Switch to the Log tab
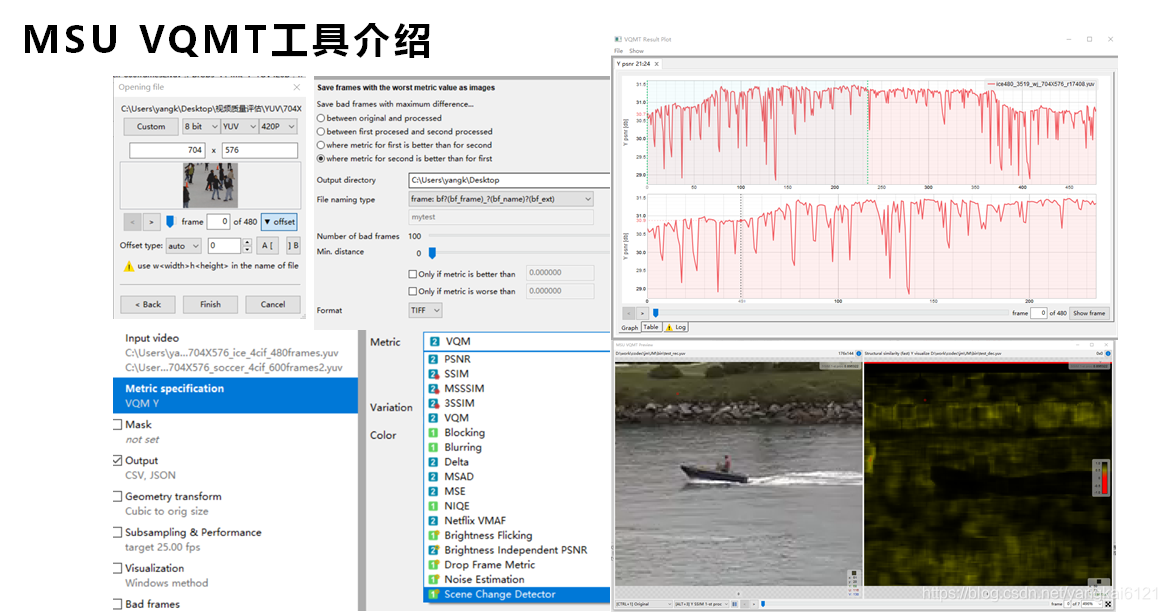 tap(676, 328)
